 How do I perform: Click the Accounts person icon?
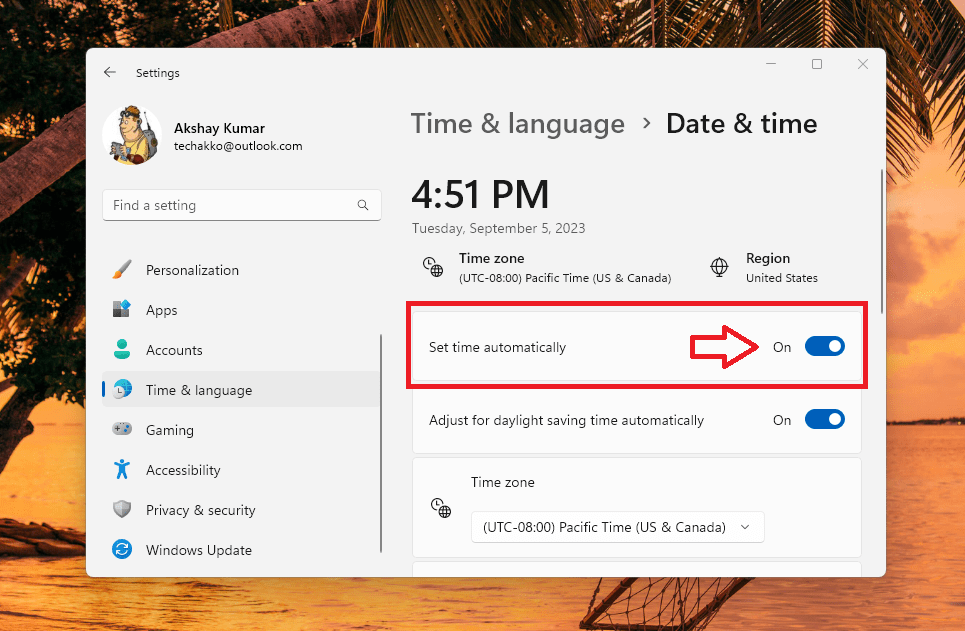coord(122,350)
